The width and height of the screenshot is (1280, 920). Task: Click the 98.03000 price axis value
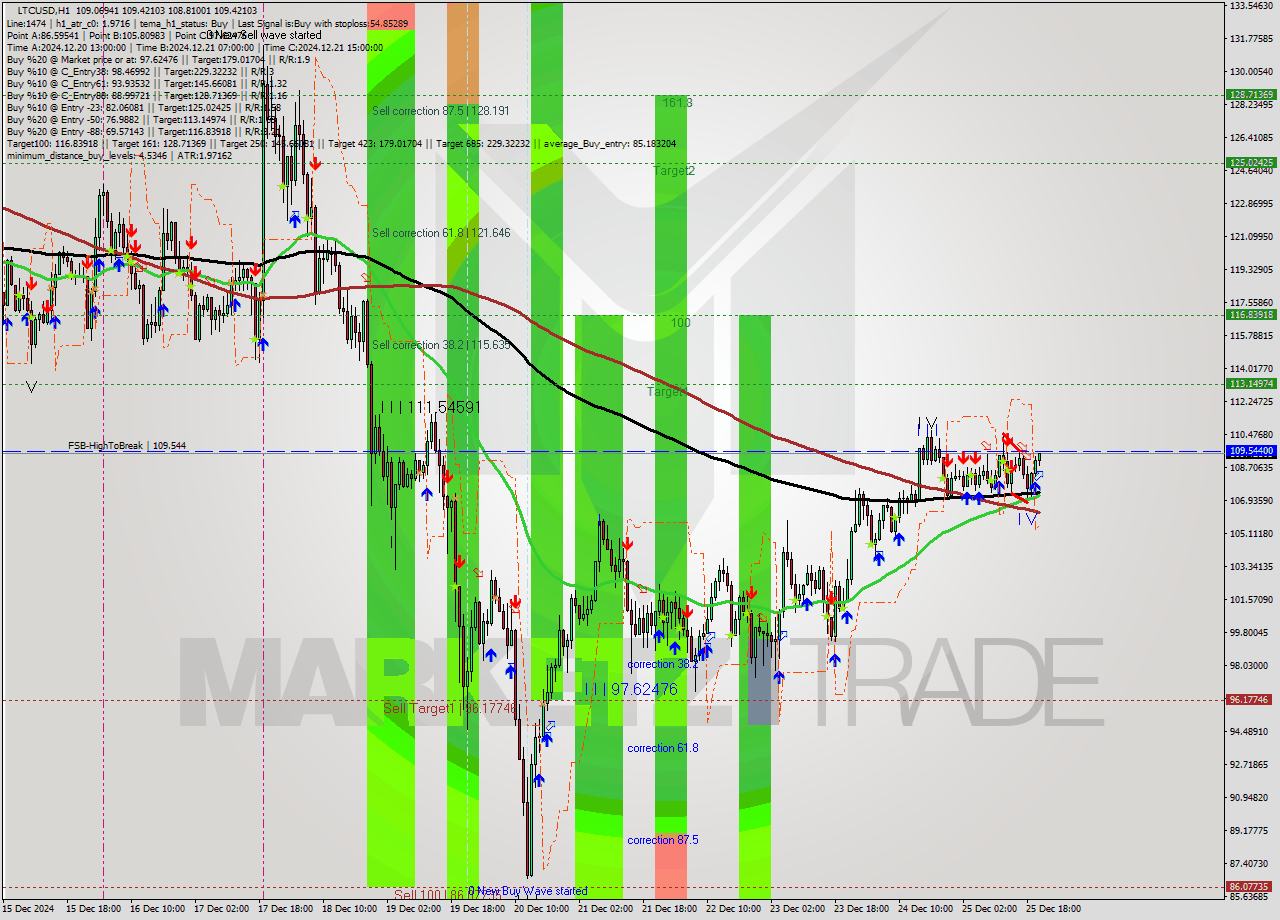(1251, 666)
